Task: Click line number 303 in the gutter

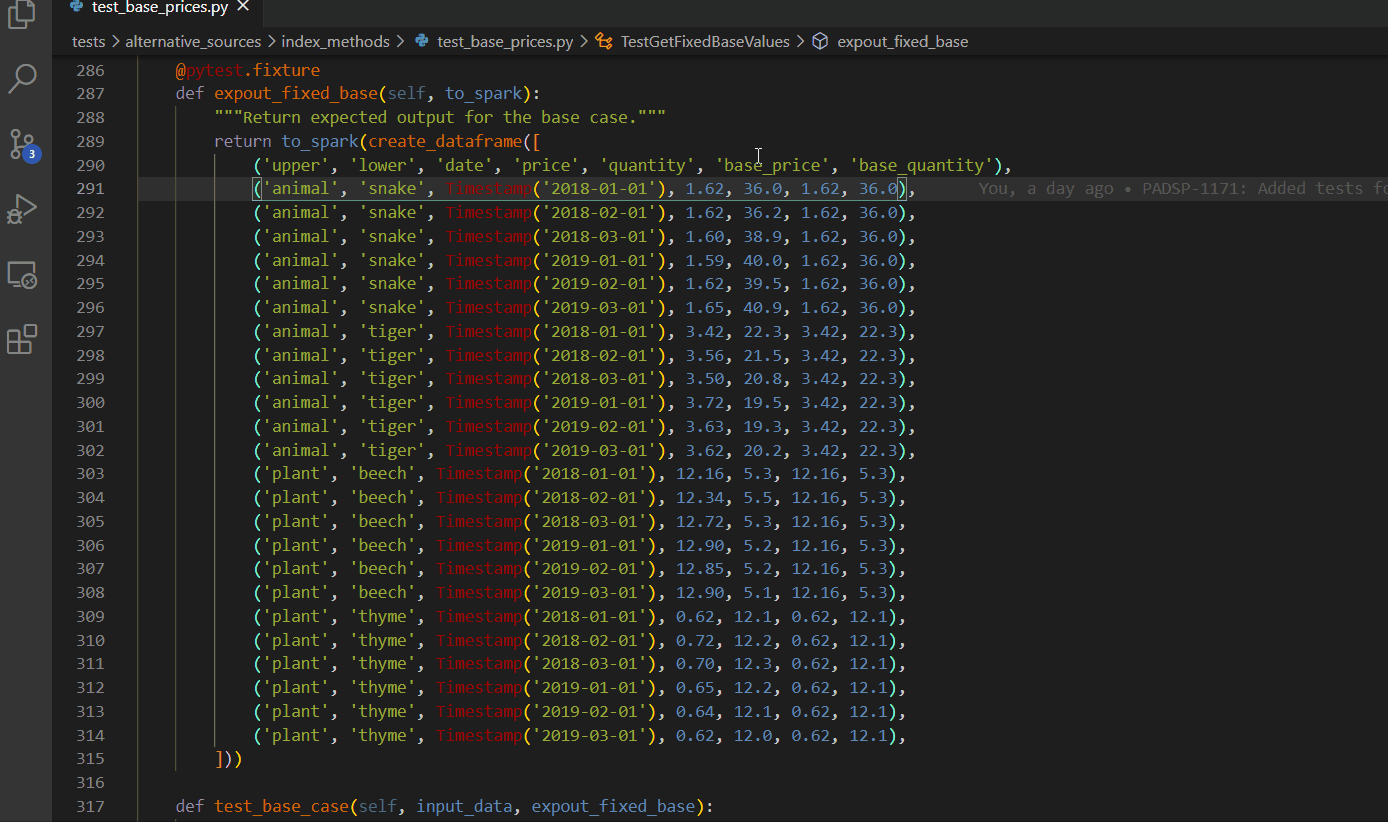Action: pos(90,474)
